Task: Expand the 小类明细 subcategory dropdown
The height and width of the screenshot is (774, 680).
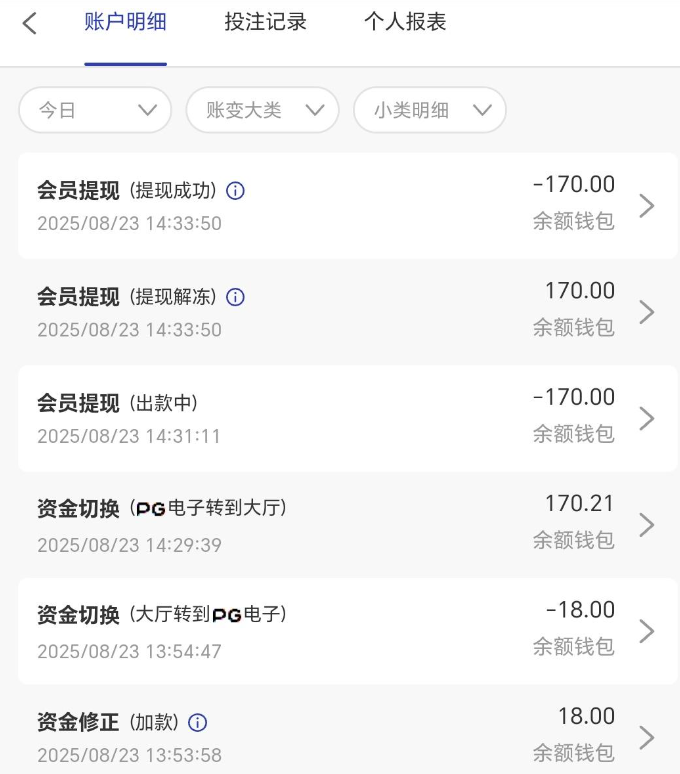Action: [430, 110]
